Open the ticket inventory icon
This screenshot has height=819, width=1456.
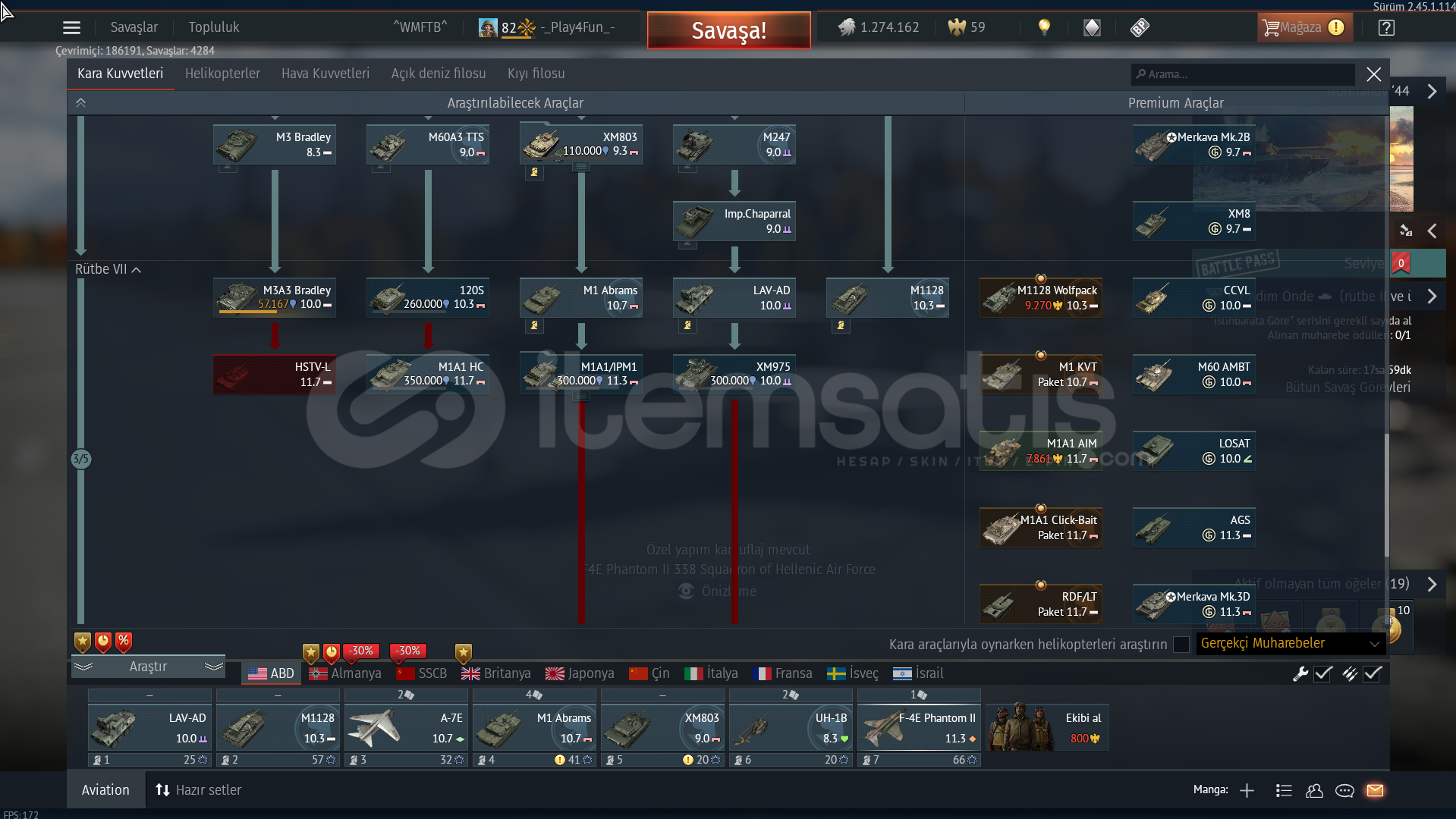(x=1140, y=27)
